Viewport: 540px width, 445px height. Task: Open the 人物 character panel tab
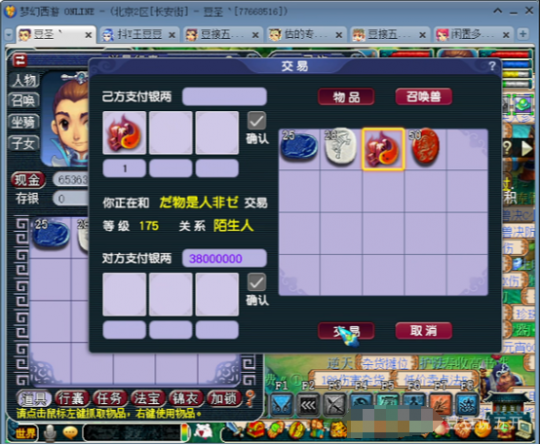coord(24,80)
